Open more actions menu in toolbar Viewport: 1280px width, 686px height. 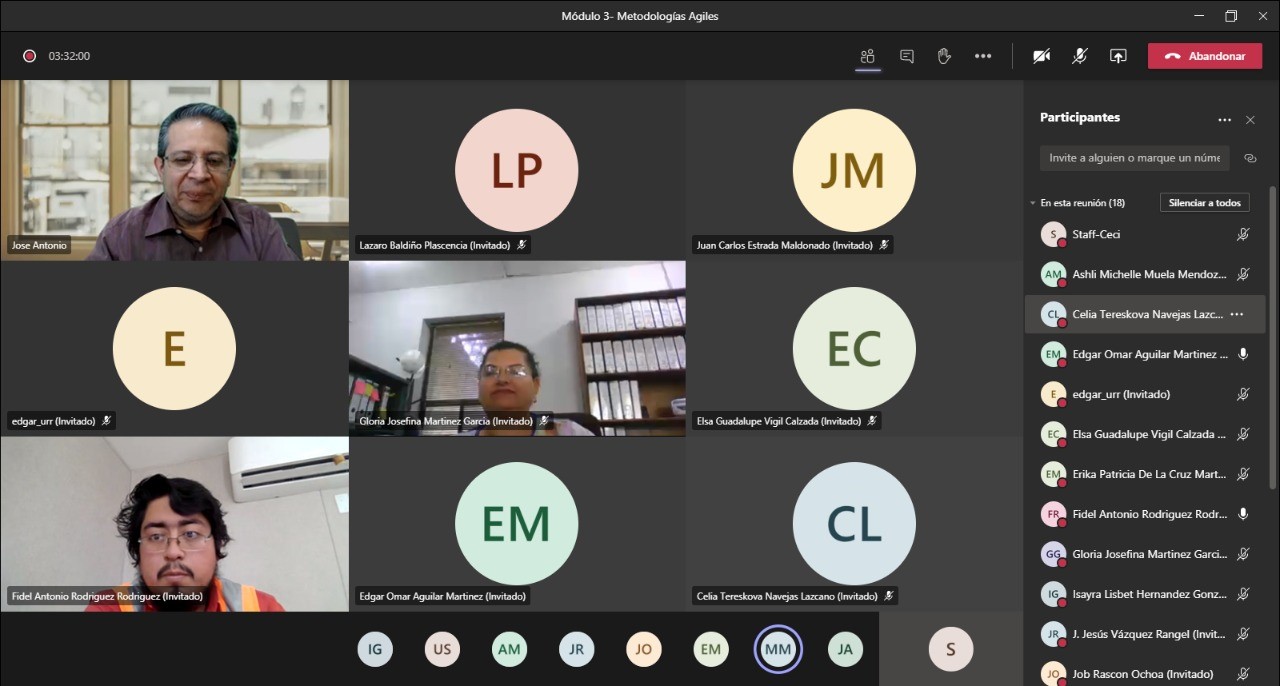tap(983, 56)
